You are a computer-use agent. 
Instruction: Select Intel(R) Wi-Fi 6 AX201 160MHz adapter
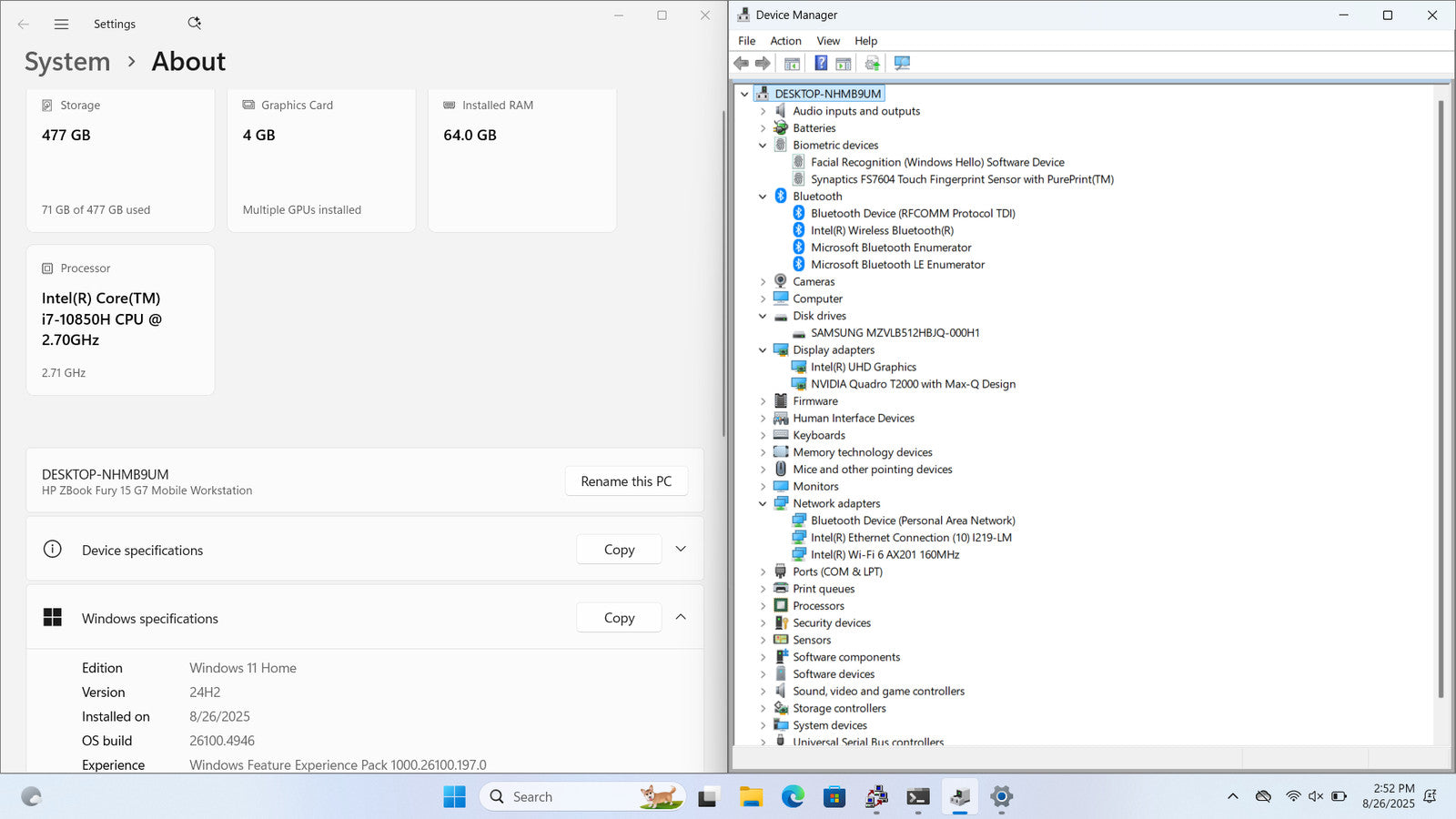coord(885,554)
